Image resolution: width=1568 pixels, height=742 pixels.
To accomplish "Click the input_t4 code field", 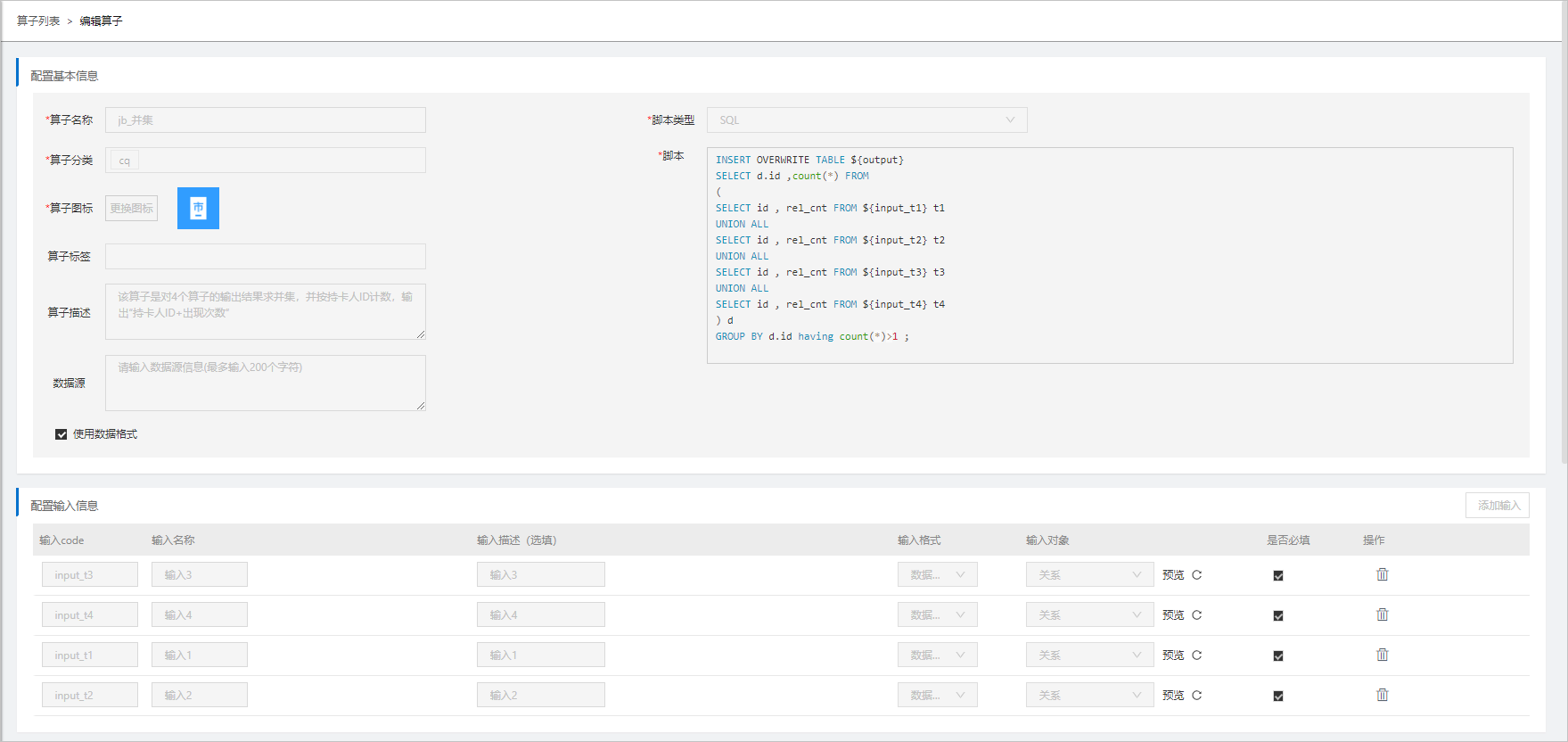I will [90, 614].
